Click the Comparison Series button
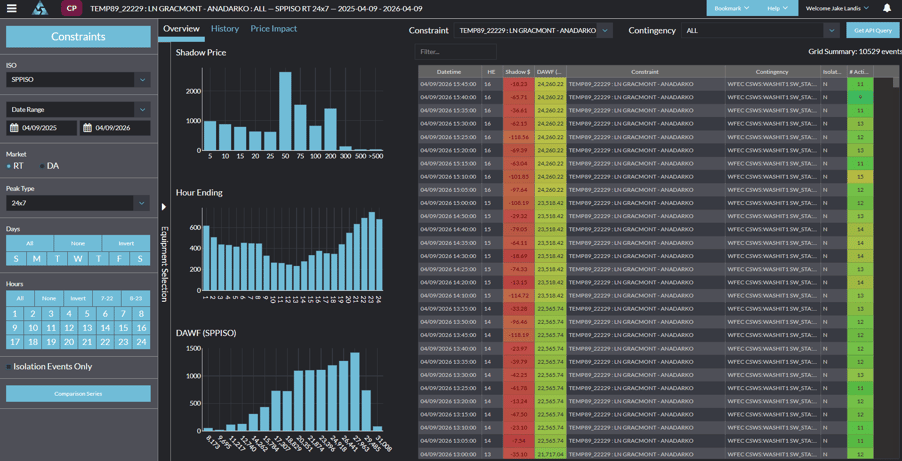Viewport: 902px width, 461px height. [x=78, y=394]
